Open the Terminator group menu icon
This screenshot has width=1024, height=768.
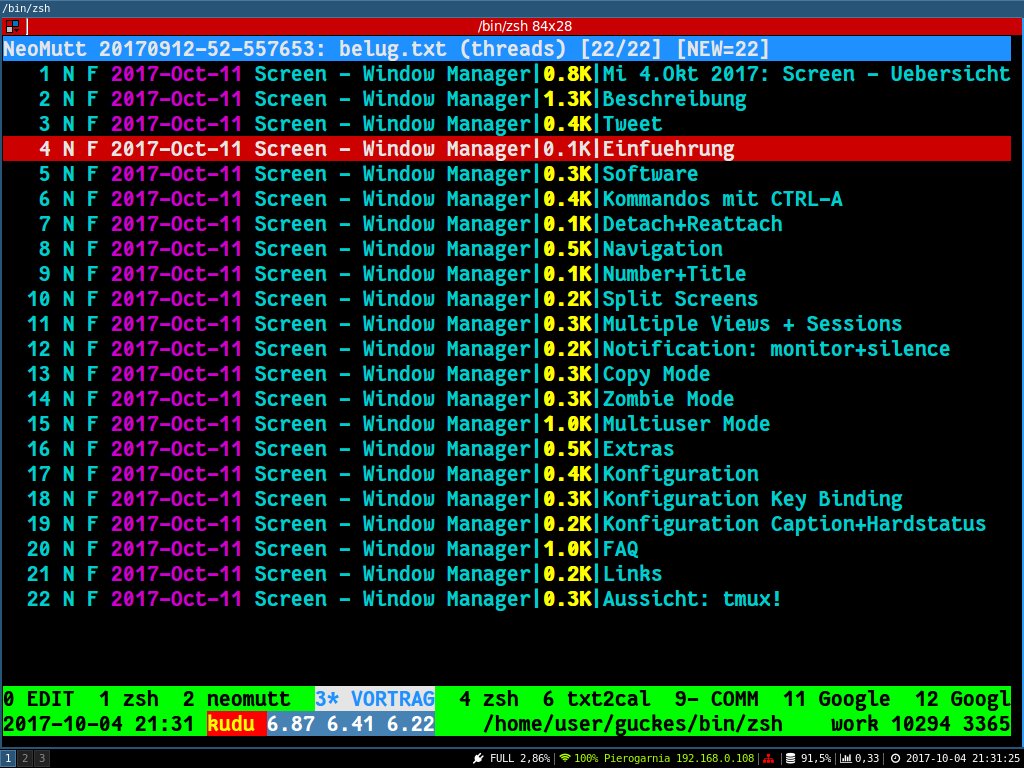pos(12,27)
